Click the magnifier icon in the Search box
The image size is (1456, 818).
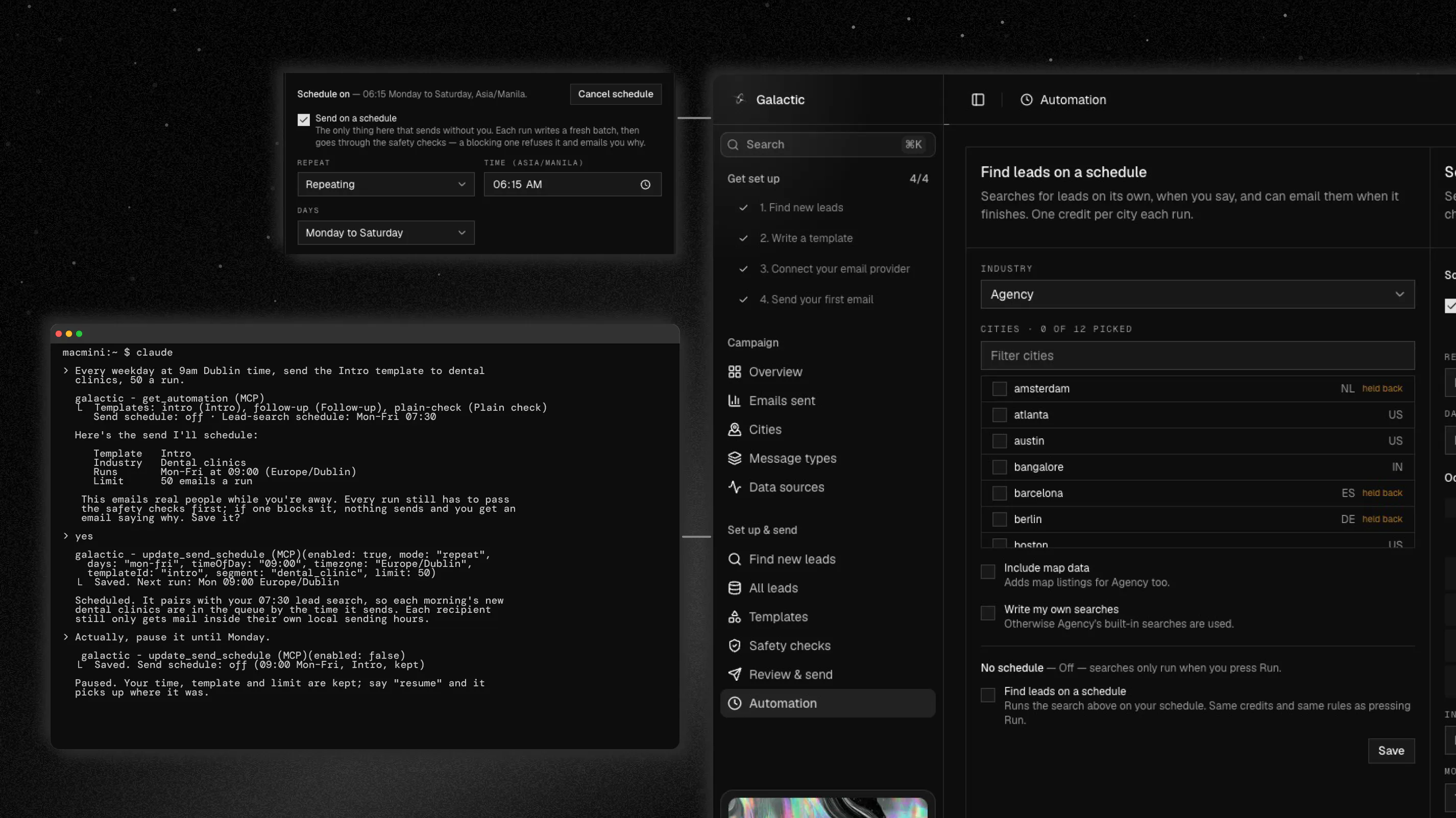[733, 144]
